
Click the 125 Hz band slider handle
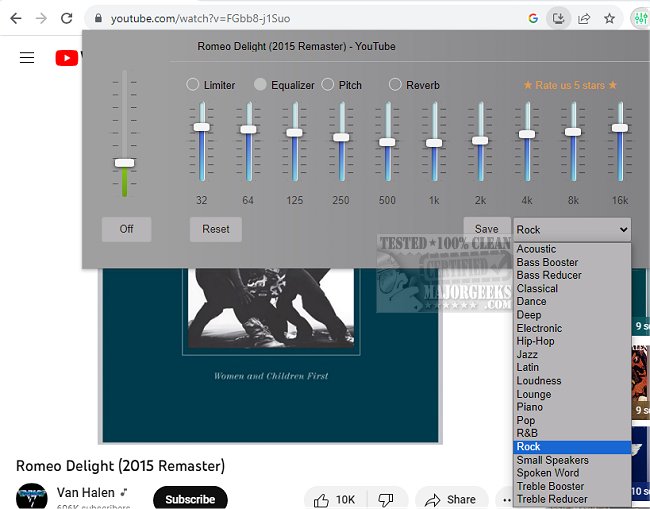(295, 133)
